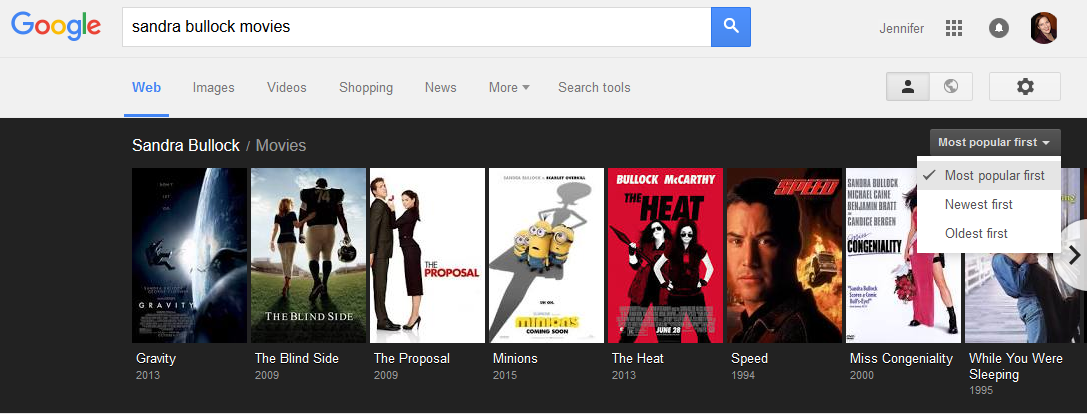Open the Google apps grid
This screenshot has width=1087, height=419.
[x=953, y=28]
